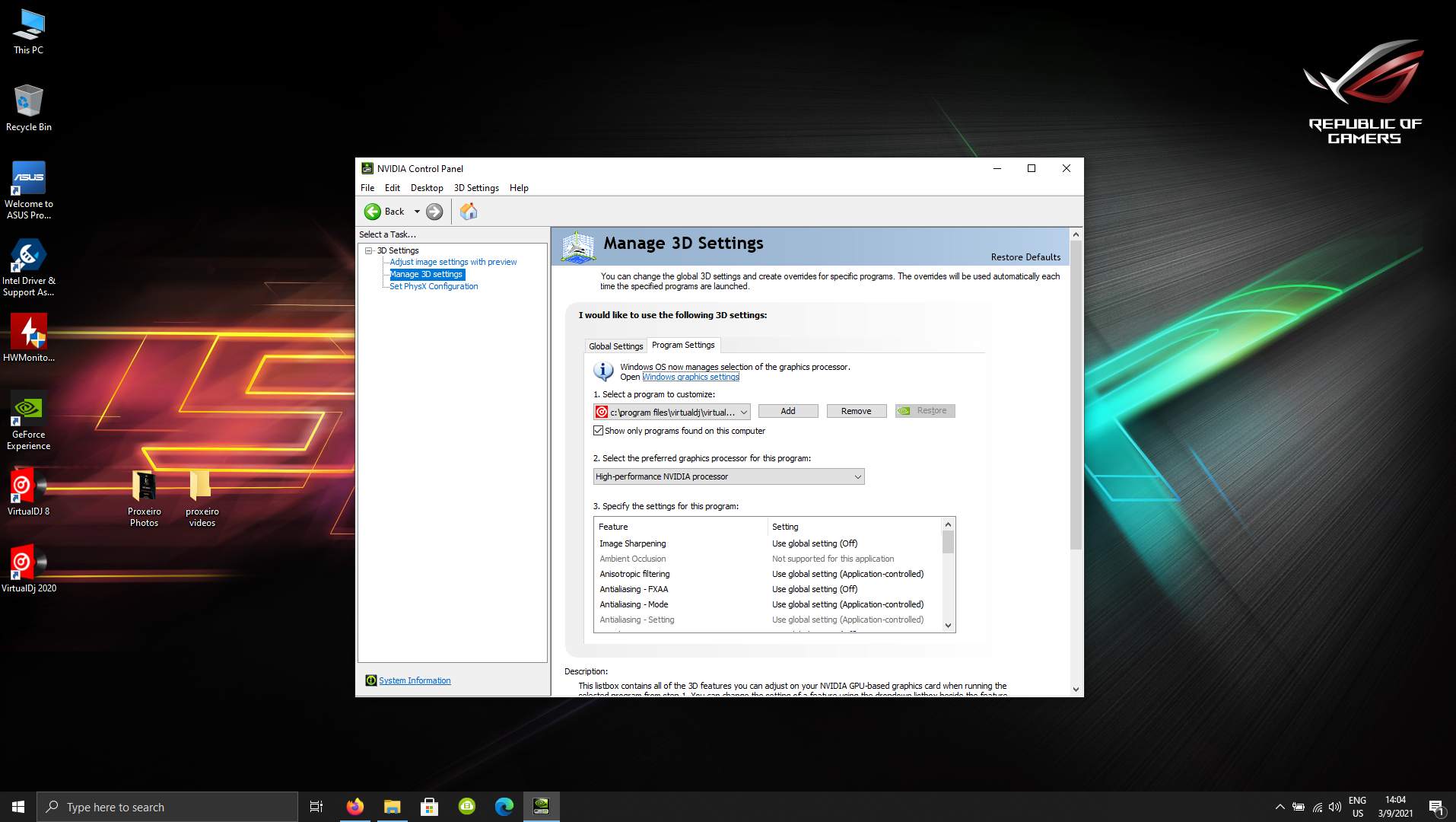Select the Anisotropic filtering row
The image size is (1456, 822).
tap(768, 574)
